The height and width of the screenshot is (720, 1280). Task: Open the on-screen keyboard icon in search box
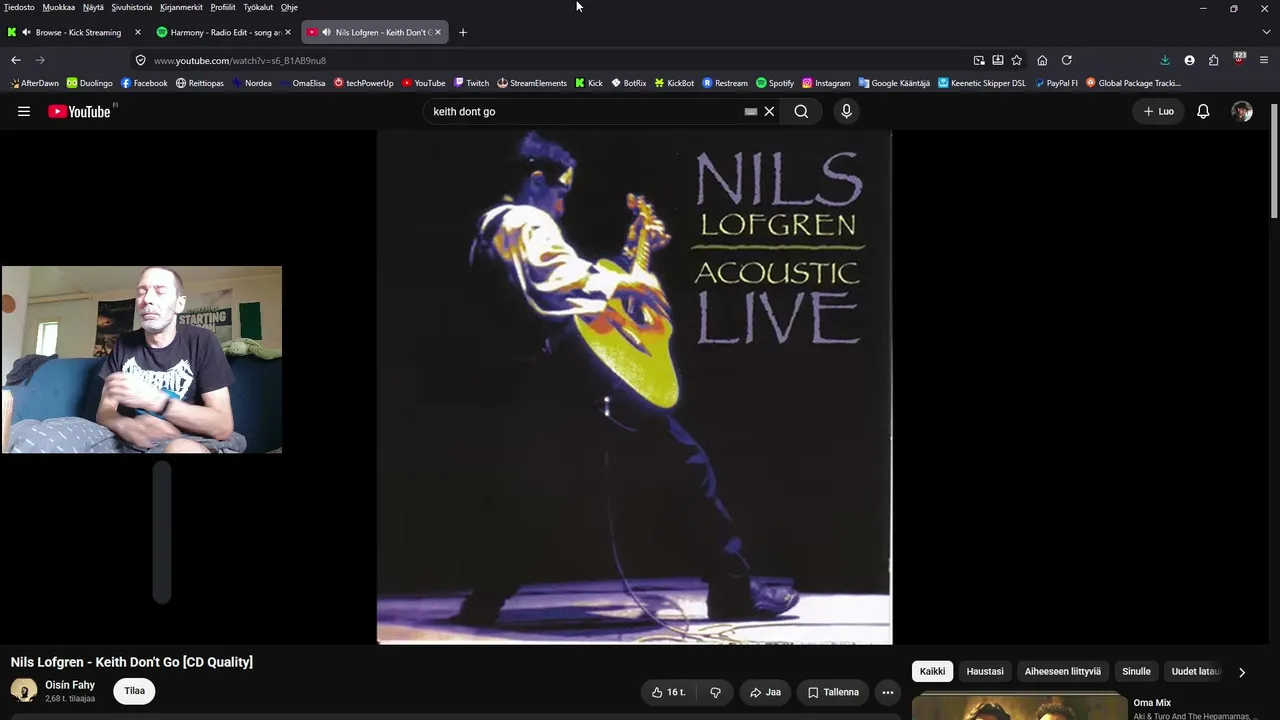click(x=751, y=112)
